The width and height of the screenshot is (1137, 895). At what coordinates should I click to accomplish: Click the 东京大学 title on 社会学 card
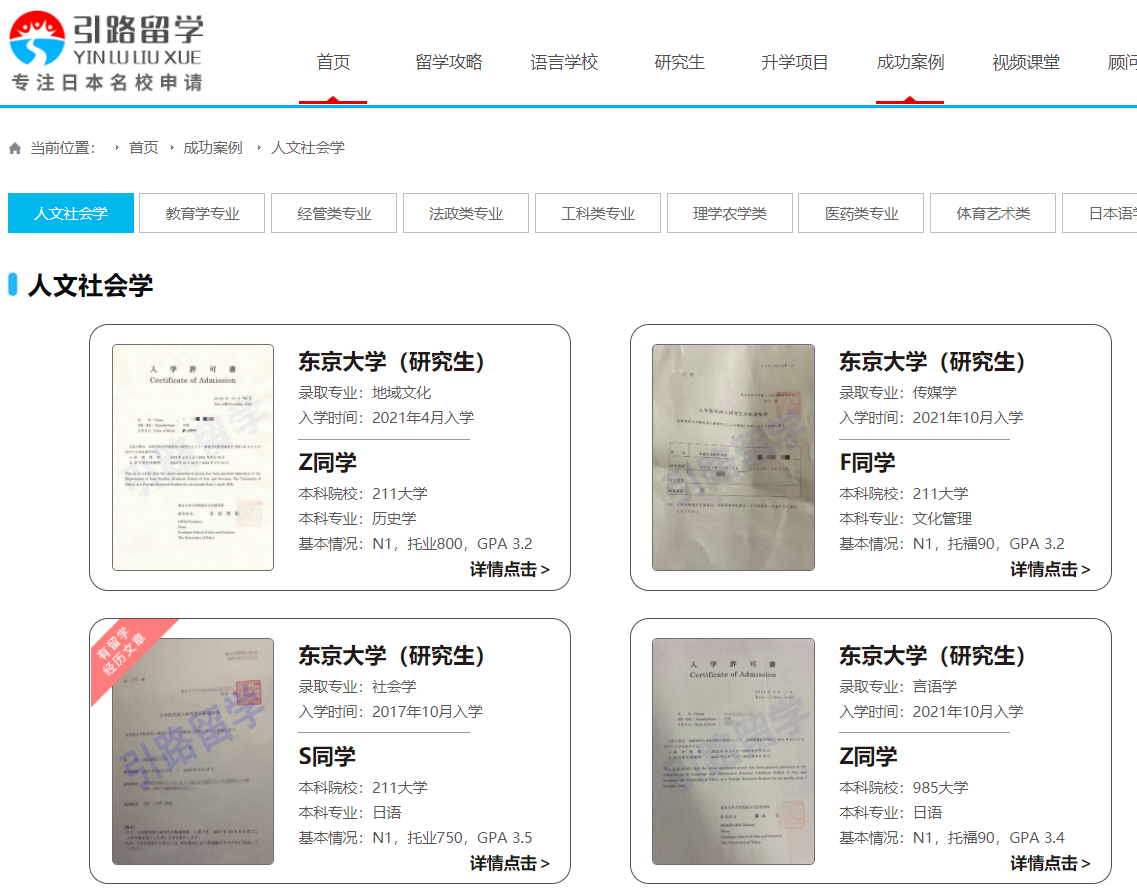pos(392,656)
